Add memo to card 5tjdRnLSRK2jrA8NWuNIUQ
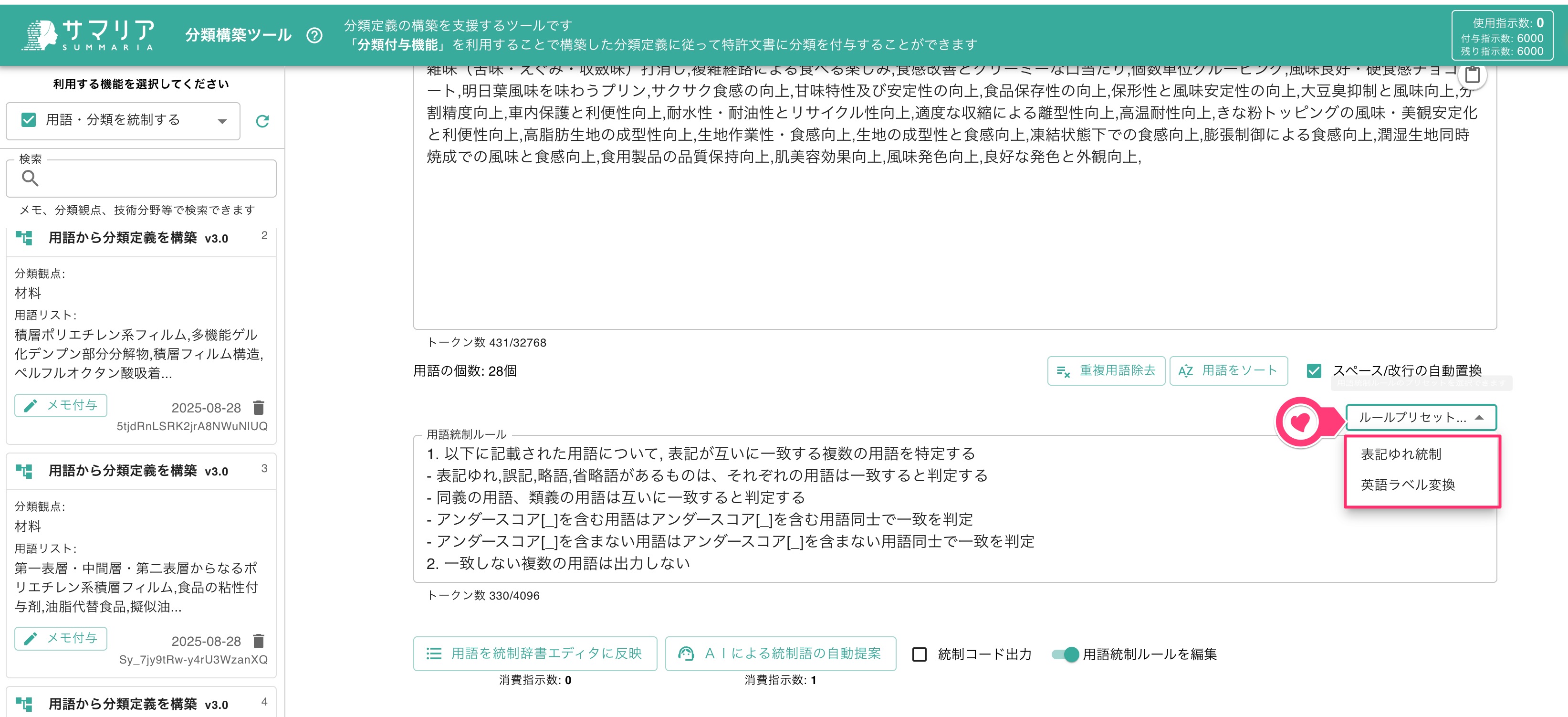The image size is (1568, 717). pyautogui.click(x=61, y=405)
